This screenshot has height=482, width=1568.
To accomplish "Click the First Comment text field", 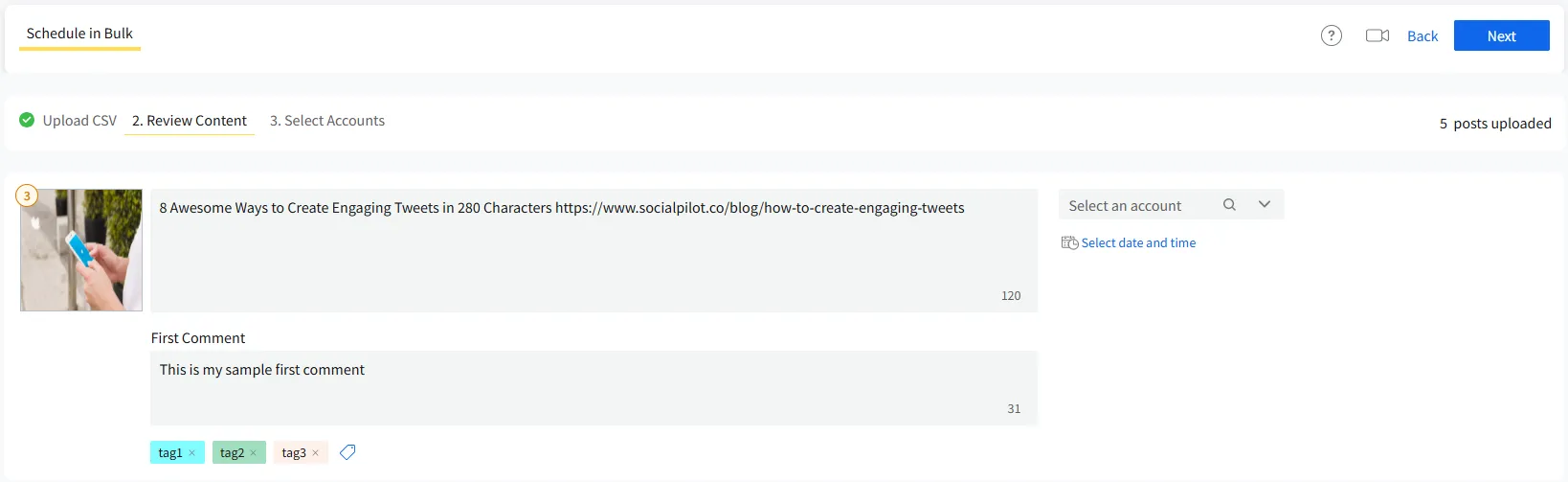I will (594, 387).
